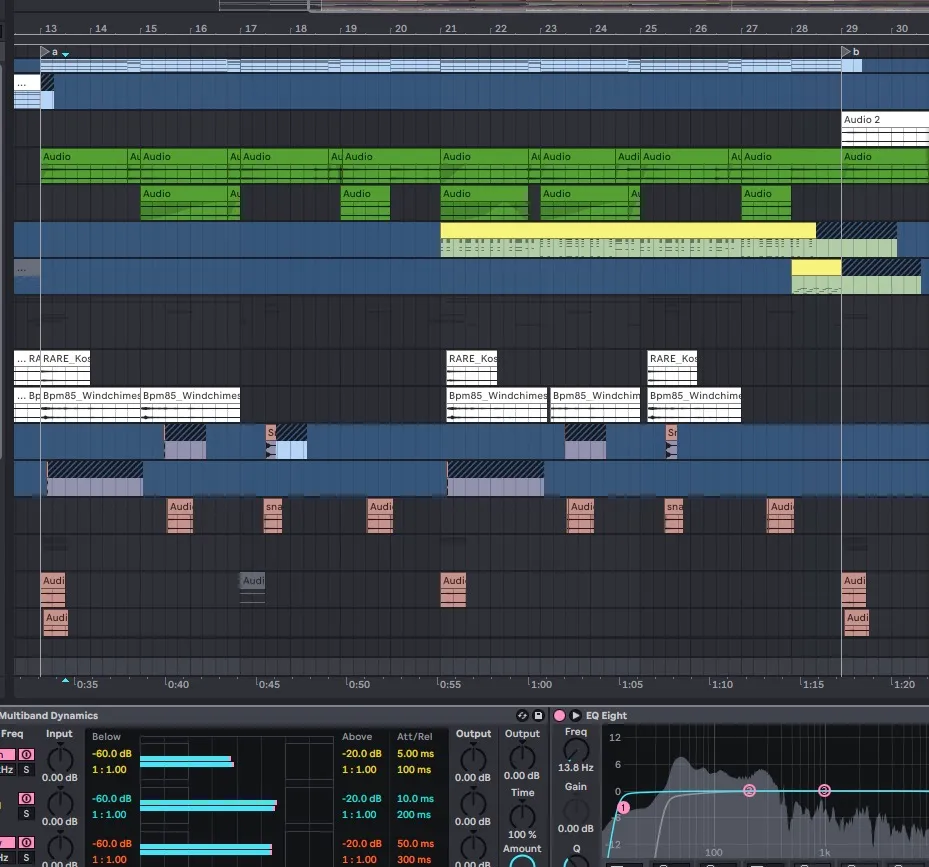The width and height of the screenshot is (929, 867).
Task: Click the 5.00 ms attack time value
Action: (x=414, y=754)
